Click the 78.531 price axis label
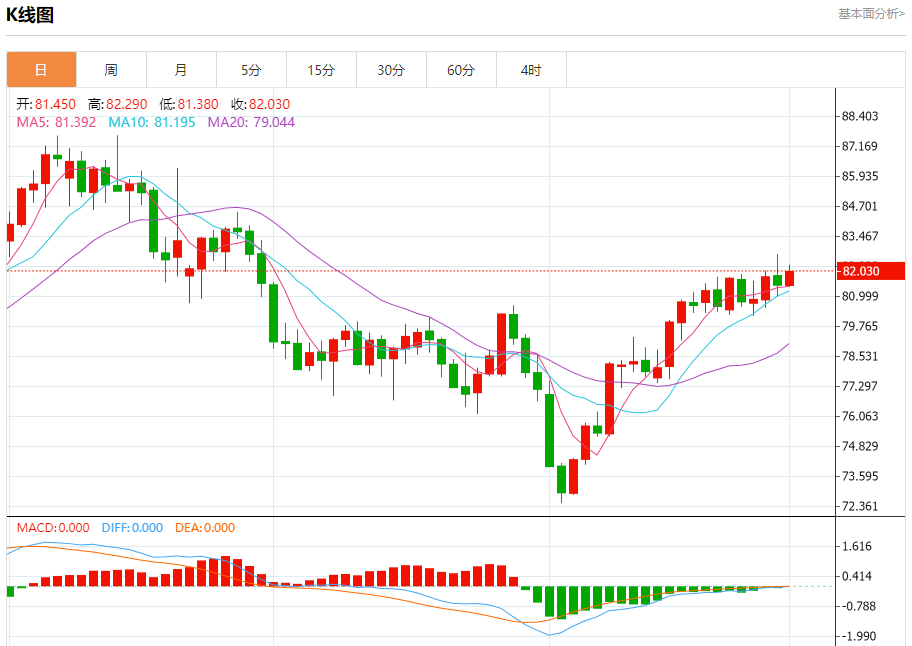The image size is (912, 646). click(x=860, y=356)
